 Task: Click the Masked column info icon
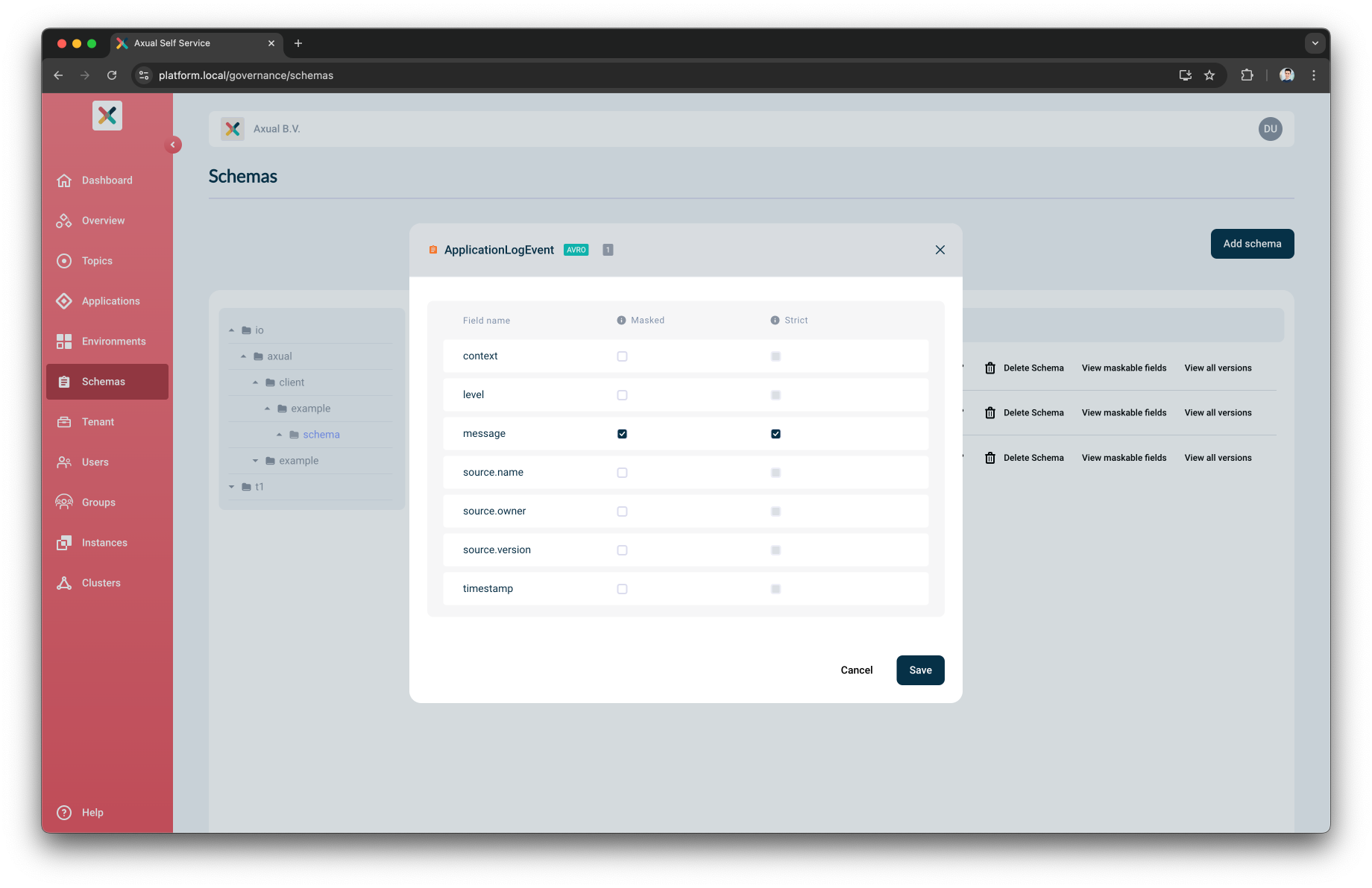coord(621,321)
